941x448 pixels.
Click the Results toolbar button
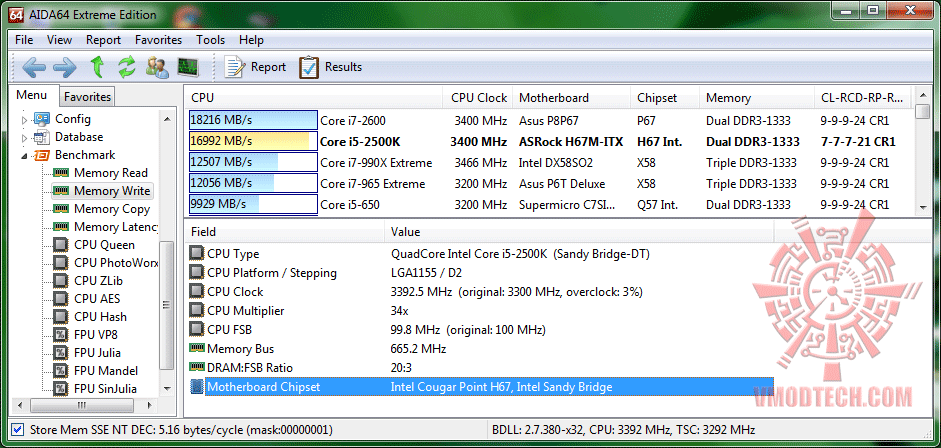pos(331,67)
